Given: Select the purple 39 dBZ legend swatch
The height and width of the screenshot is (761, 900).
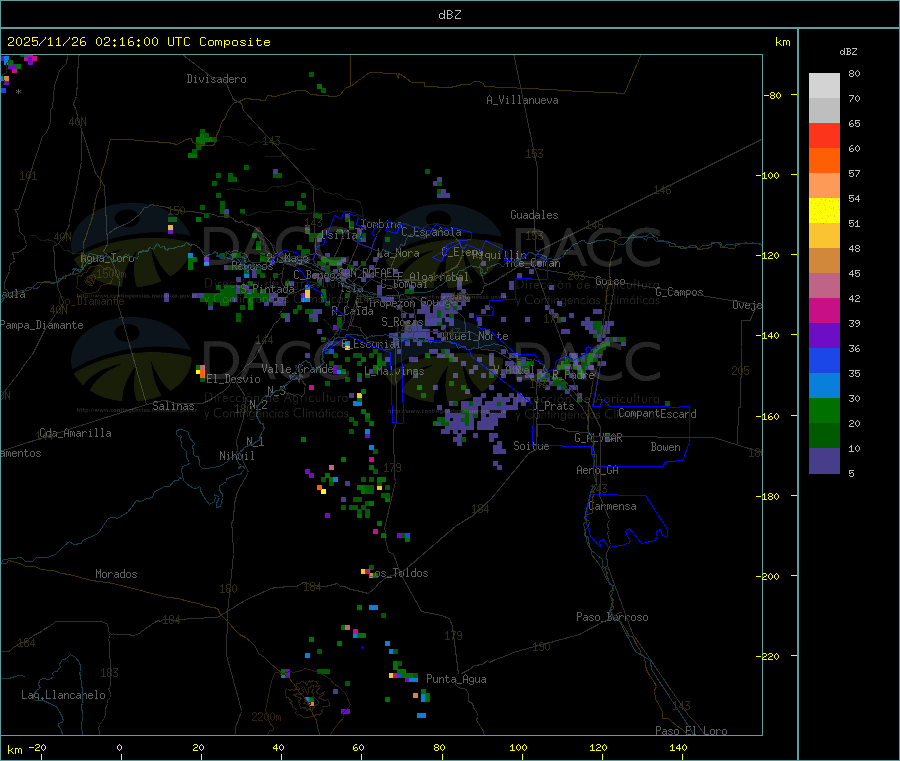Looking at the screenshot, I should click(x=824, y=335).
